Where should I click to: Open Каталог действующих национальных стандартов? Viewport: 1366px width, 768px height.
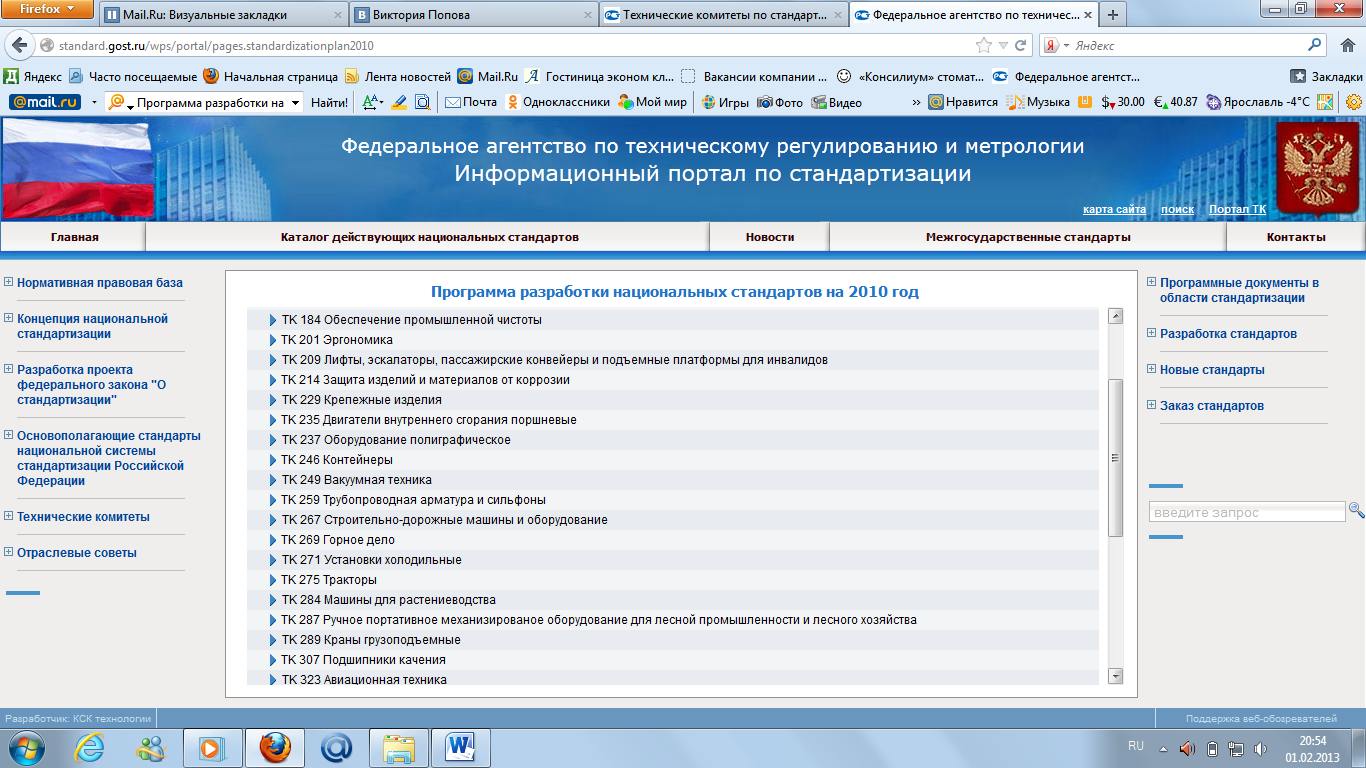[429, 237]
